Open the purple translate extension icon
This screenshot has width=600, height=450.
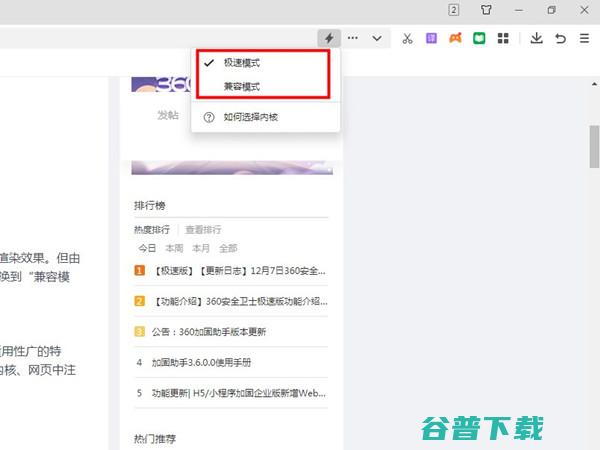tap(431, 38)
